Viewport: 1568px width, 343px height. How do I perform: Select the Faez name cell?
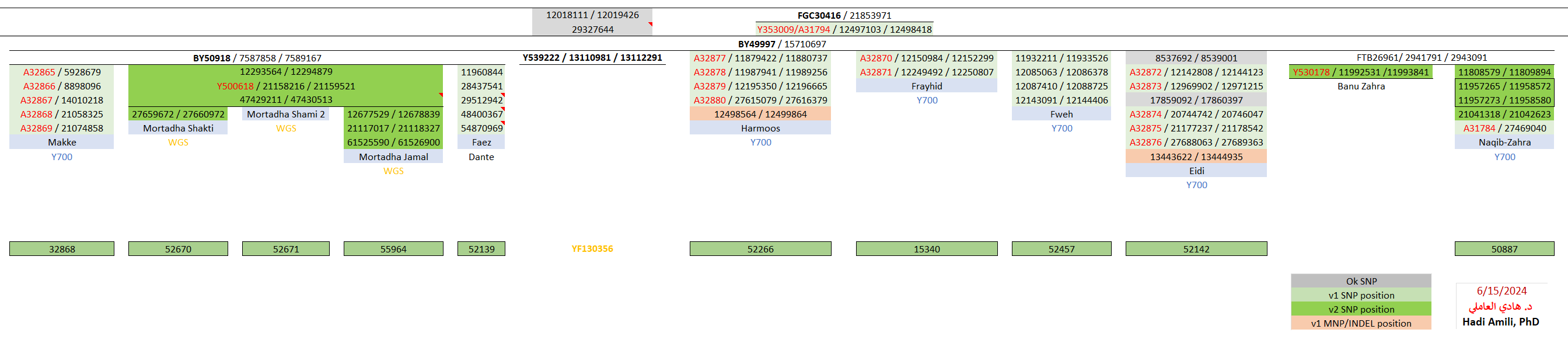(x=481, y=142)
